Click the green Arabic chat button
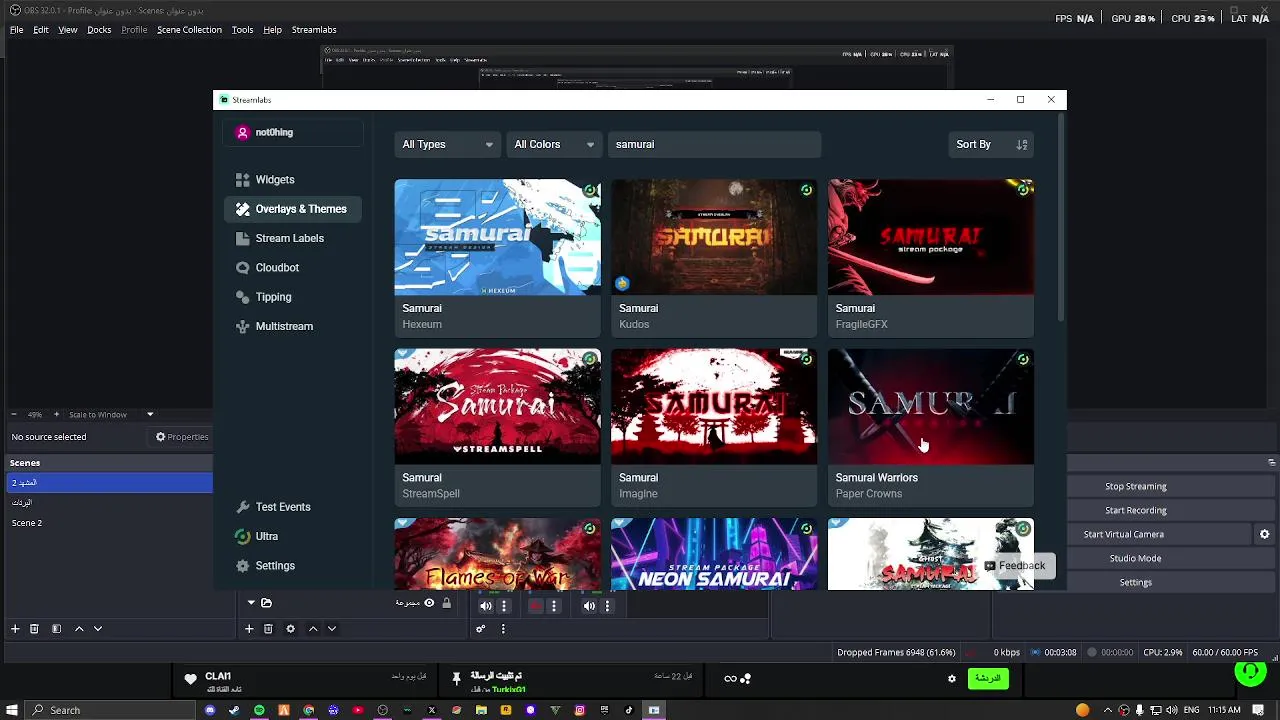This screenshot has height=720, width=1280. (988, 678)
